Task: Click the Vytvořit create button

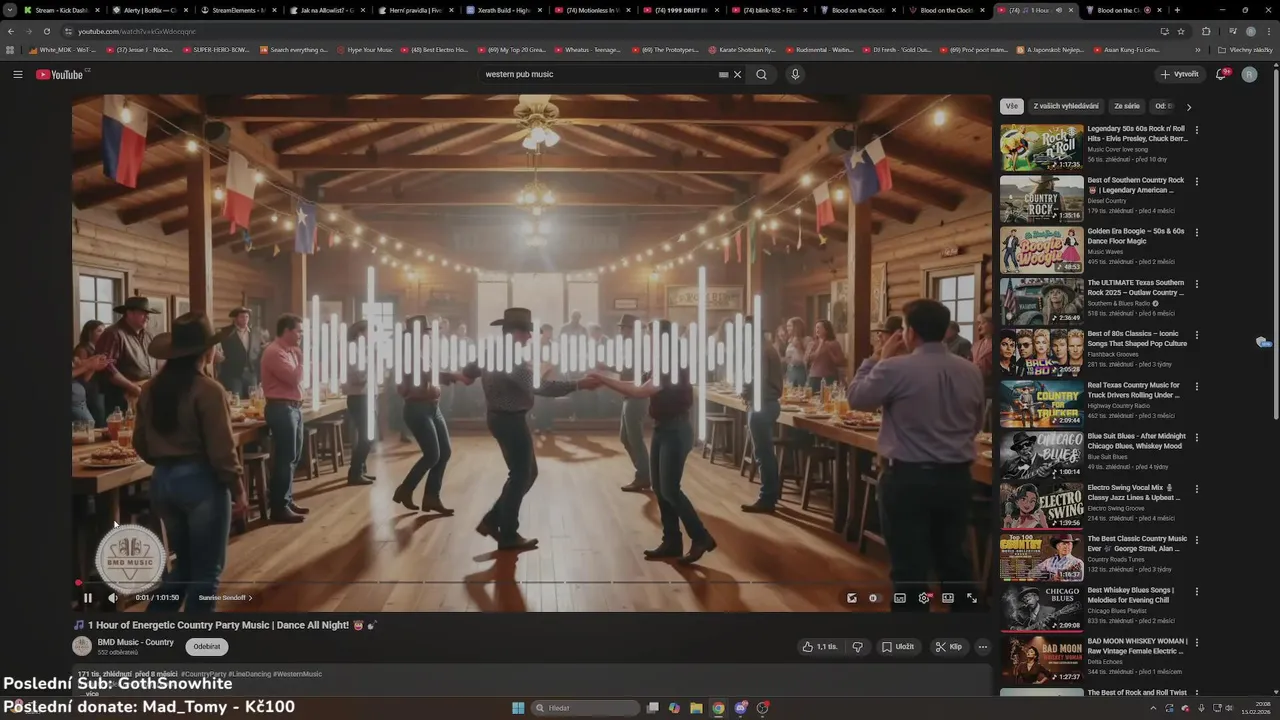Action: tap(1179, 74)
